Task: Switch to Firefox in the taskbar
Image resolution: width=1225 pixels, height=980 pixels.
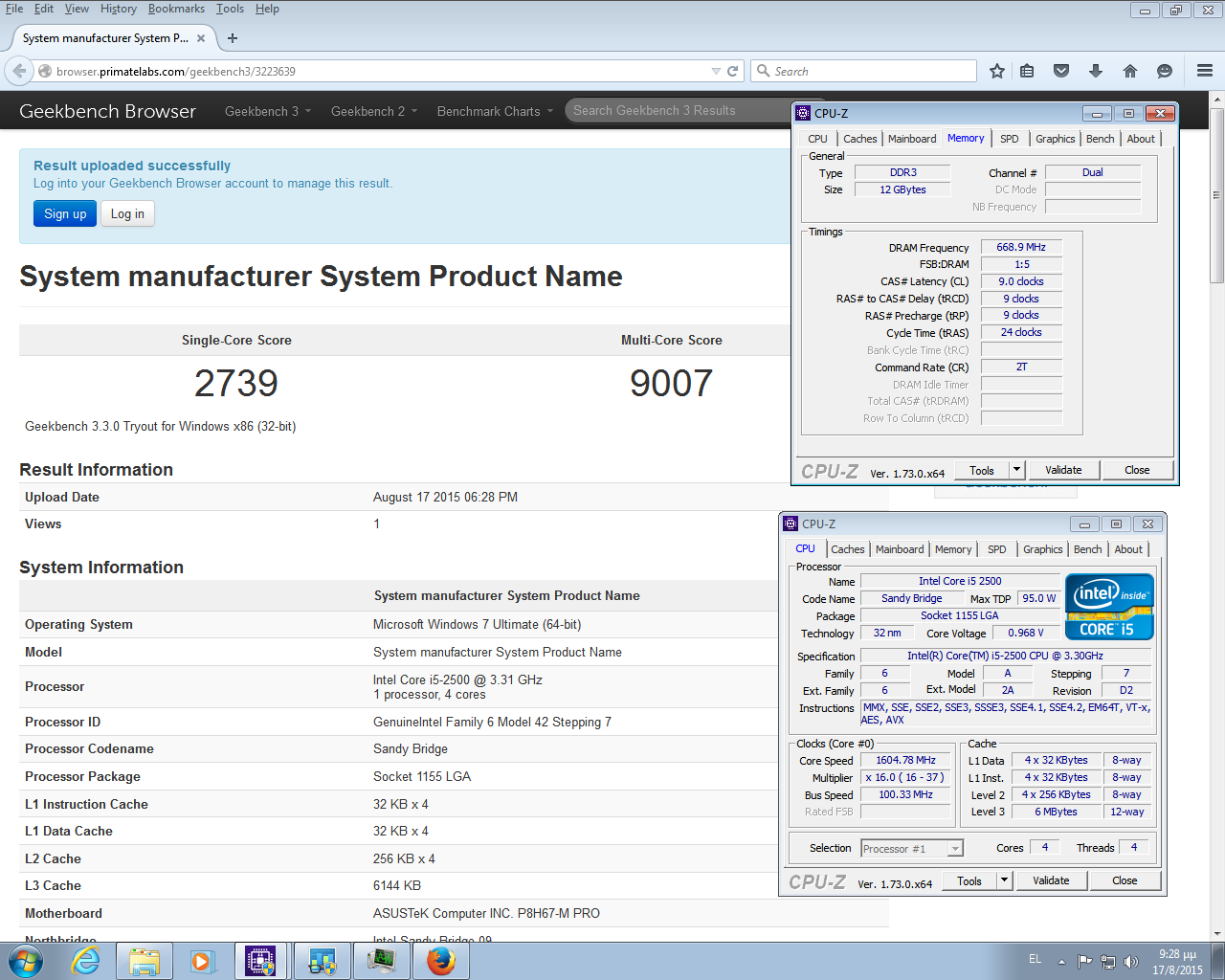Action: [x=440, y=961]
